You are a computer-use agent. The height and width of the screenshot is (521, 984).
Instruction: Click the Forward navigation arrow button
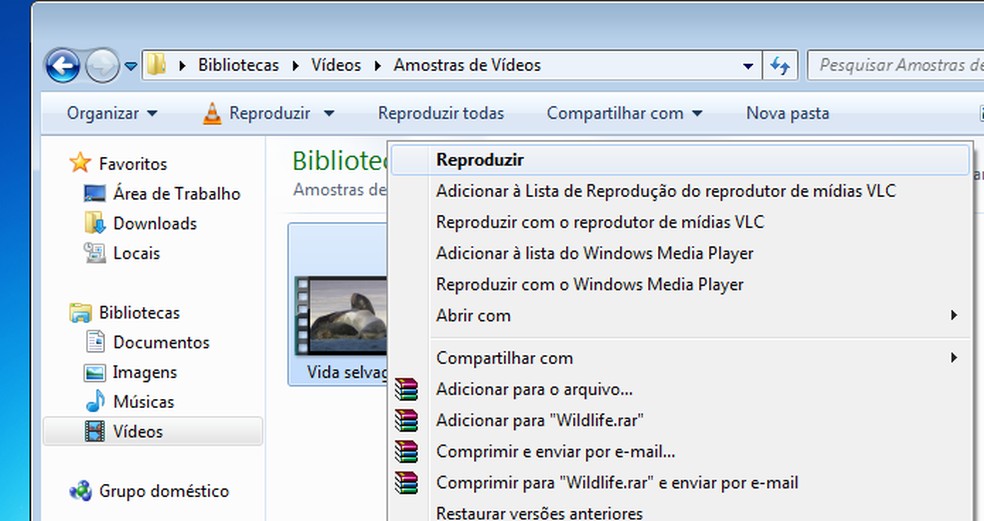point(102,65)
